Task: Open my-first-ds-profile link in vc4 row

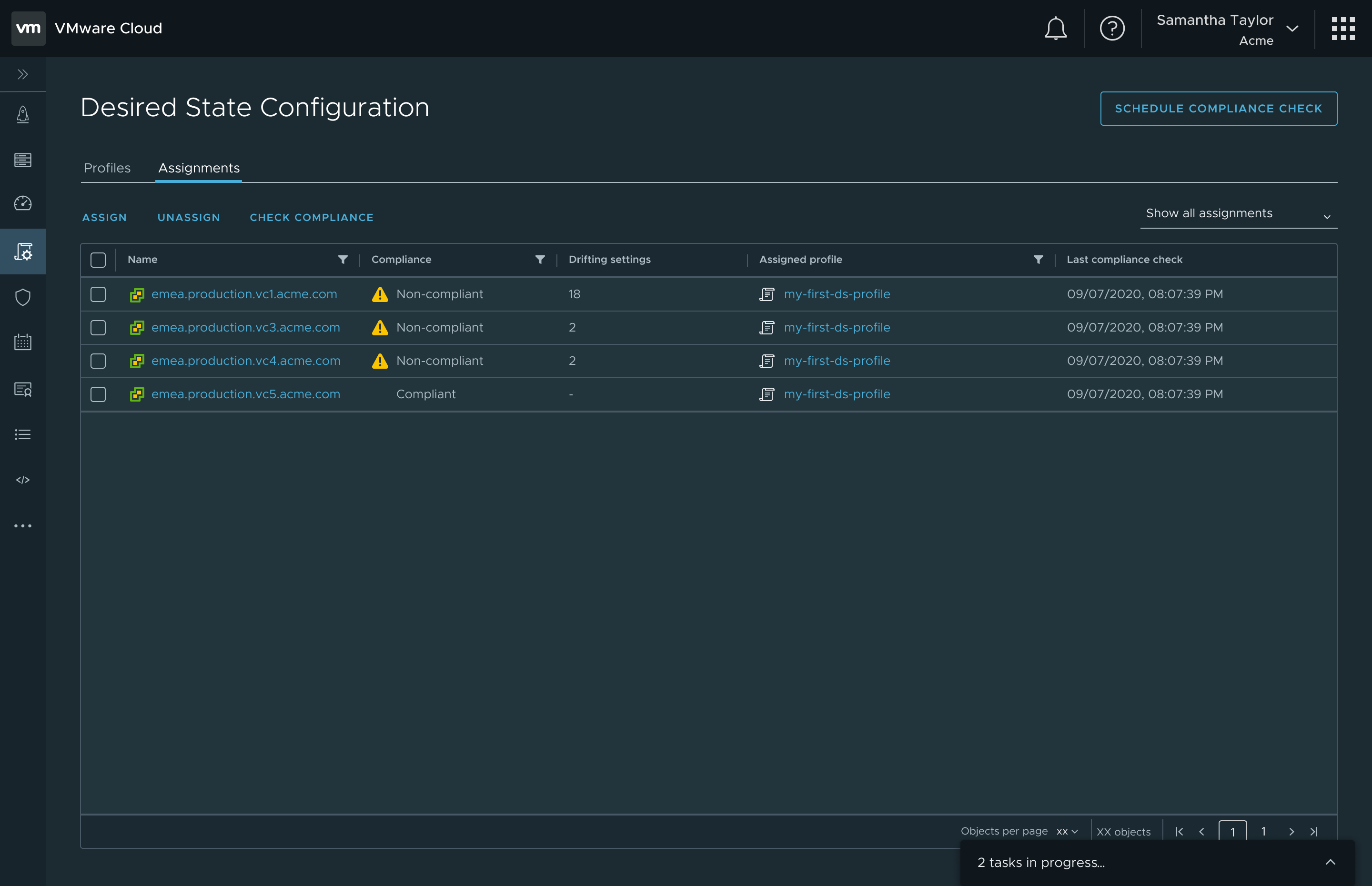Action: tap(837, 361)
